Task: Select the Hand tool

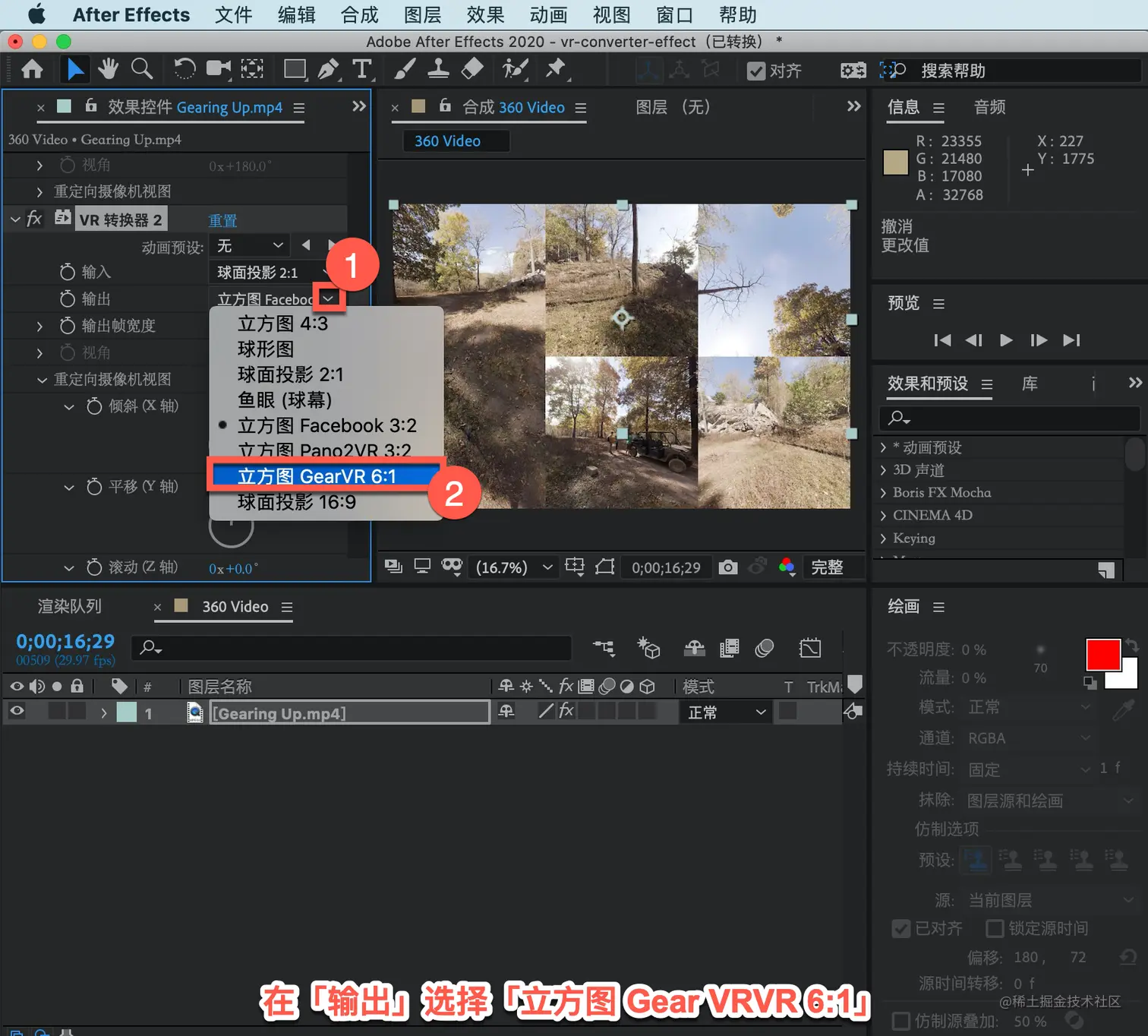Action: (x=108, y=69)
